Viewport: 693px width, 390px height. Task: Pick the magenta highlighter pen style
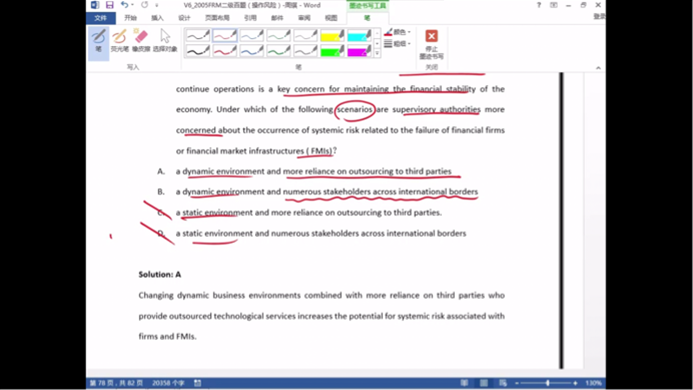pos(359,51)
